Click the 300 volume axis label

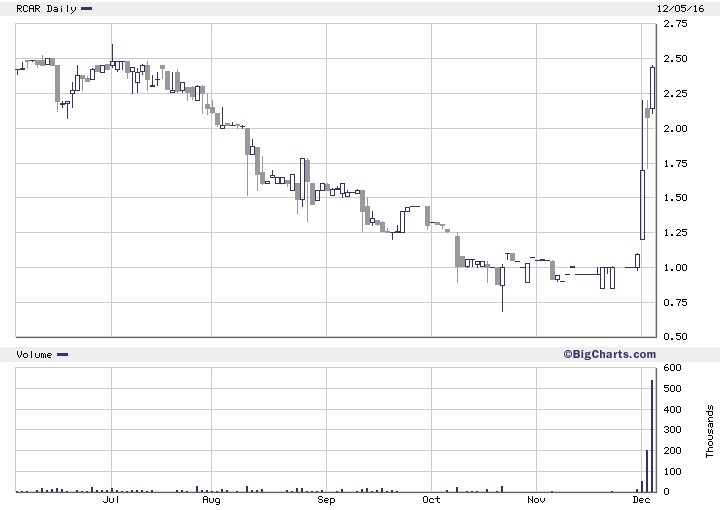coord(673,430)
